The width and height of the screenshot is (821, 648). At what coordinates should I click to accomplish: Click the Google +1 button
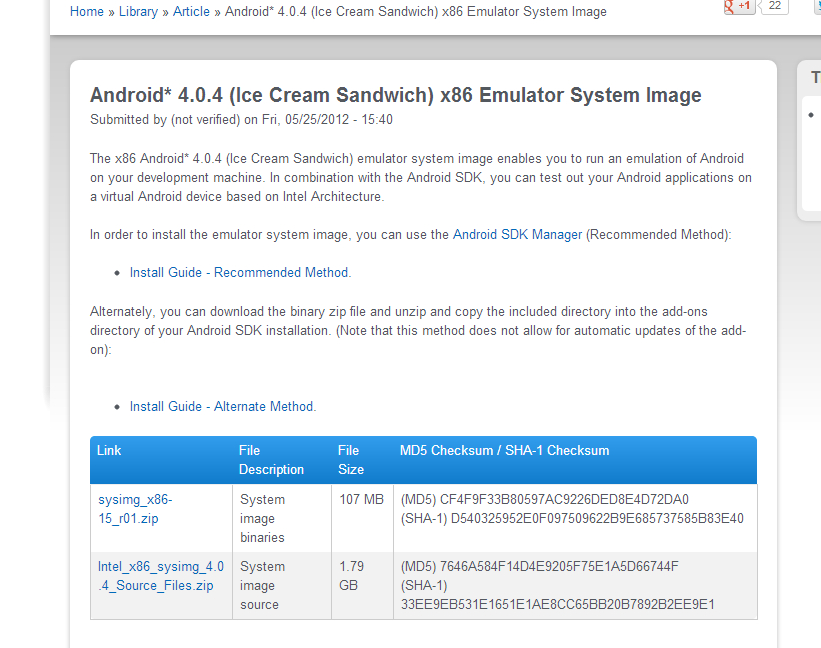pyautogui.click(x=739, y=7)
